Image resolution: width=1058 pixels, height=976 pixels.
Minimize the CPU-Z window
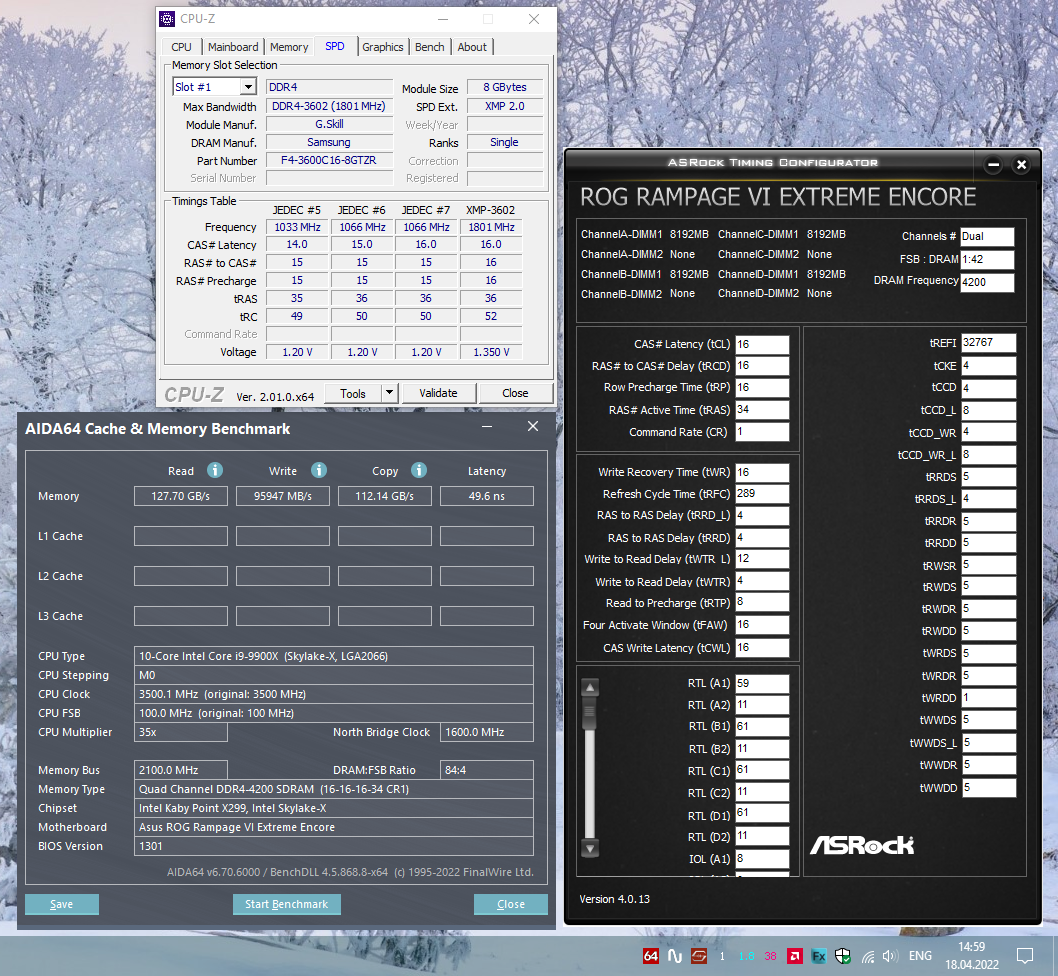click(443, 19)
